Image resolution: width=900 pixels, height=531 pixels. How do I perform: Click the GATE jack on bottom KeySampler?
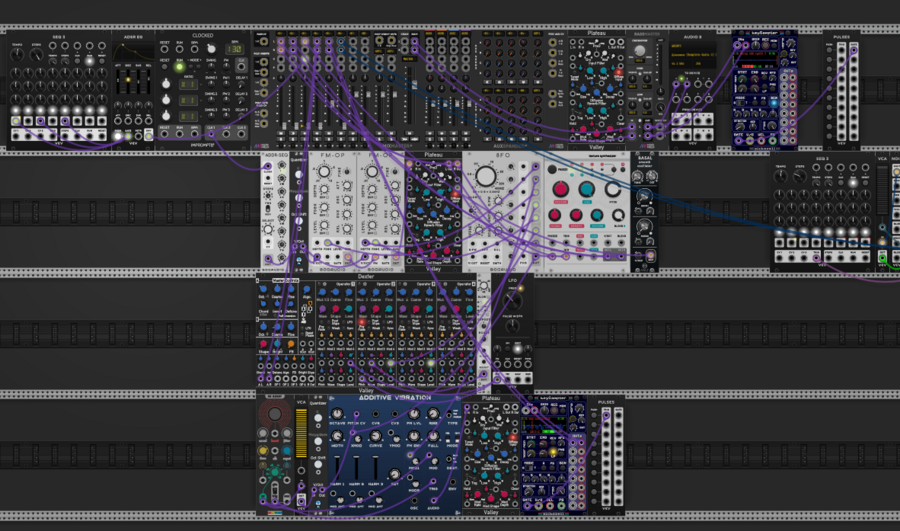coord(528,506)
